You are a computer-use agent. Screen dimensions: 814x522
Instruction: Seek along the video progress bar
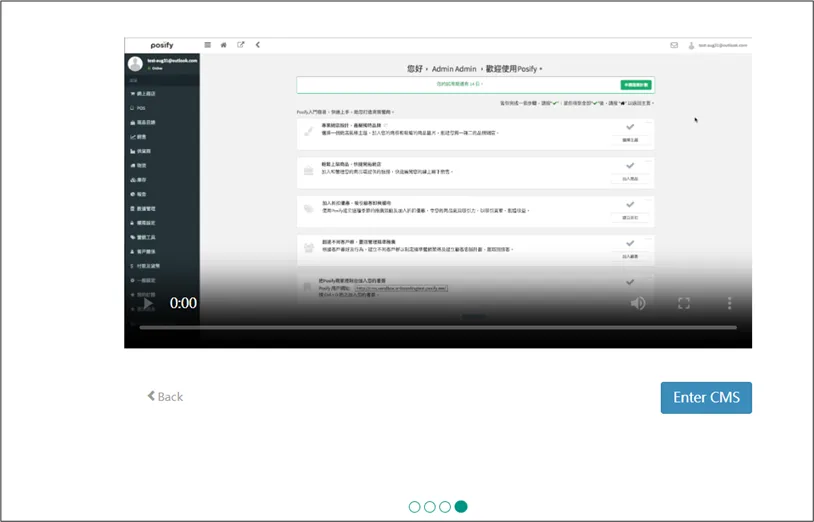point(438,327)
